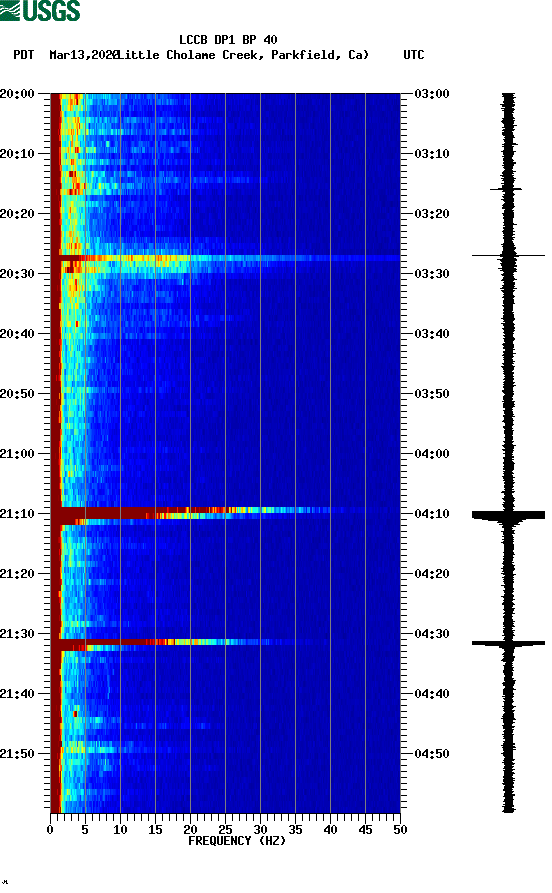
Task: Click the '21:00' PDT time label
Action: (x=17, y=454)
